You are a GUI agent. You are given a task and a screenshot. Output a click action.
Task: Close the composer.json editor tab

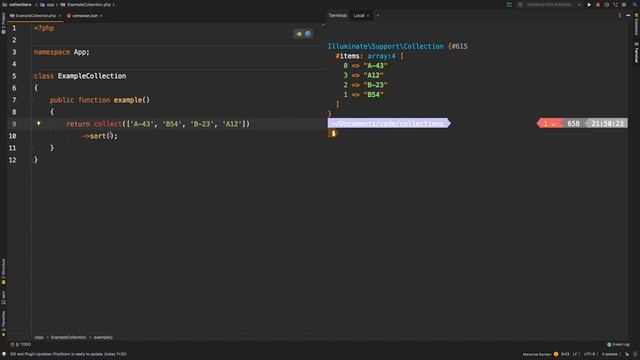point(101,16)
